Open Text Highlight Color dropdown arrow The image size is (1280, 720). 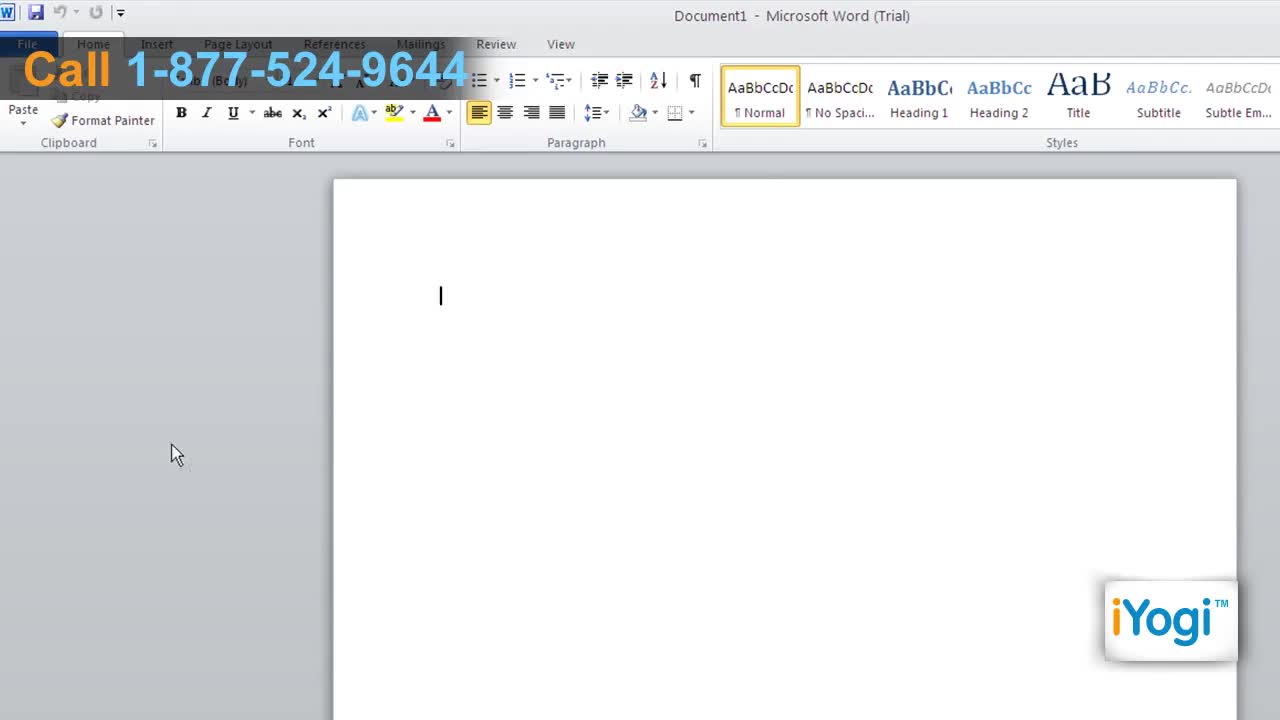[x=412, y=113]
